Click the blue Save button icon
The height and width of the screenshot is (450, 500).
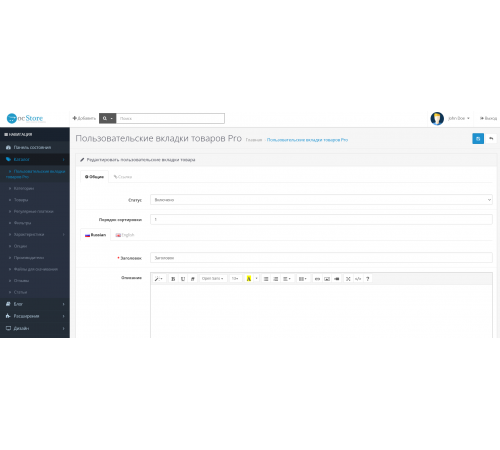pyautogui.click(x=478, y=138)
